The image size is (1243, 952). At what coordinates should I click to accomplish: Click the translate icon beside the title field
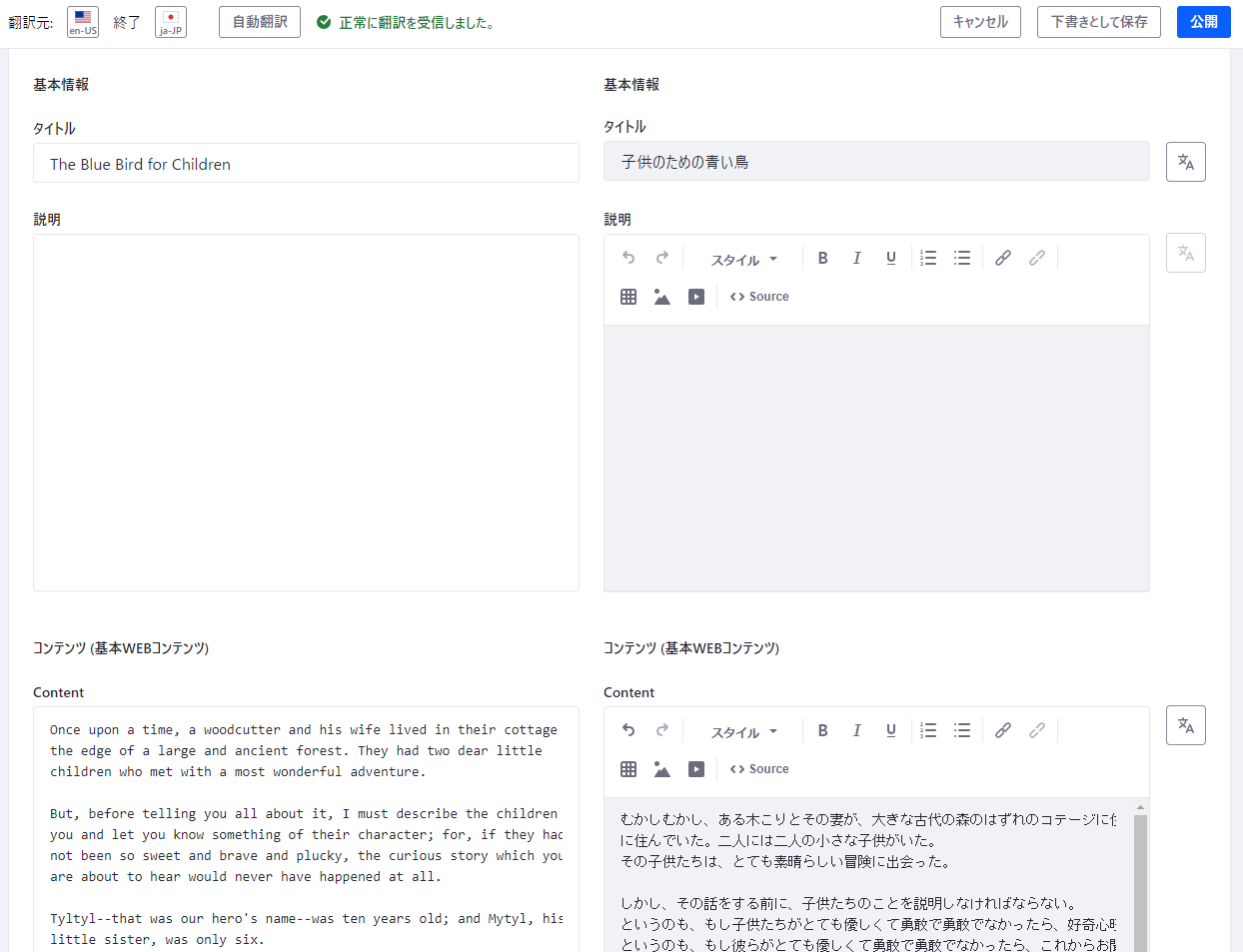[x=1185, y=162]
